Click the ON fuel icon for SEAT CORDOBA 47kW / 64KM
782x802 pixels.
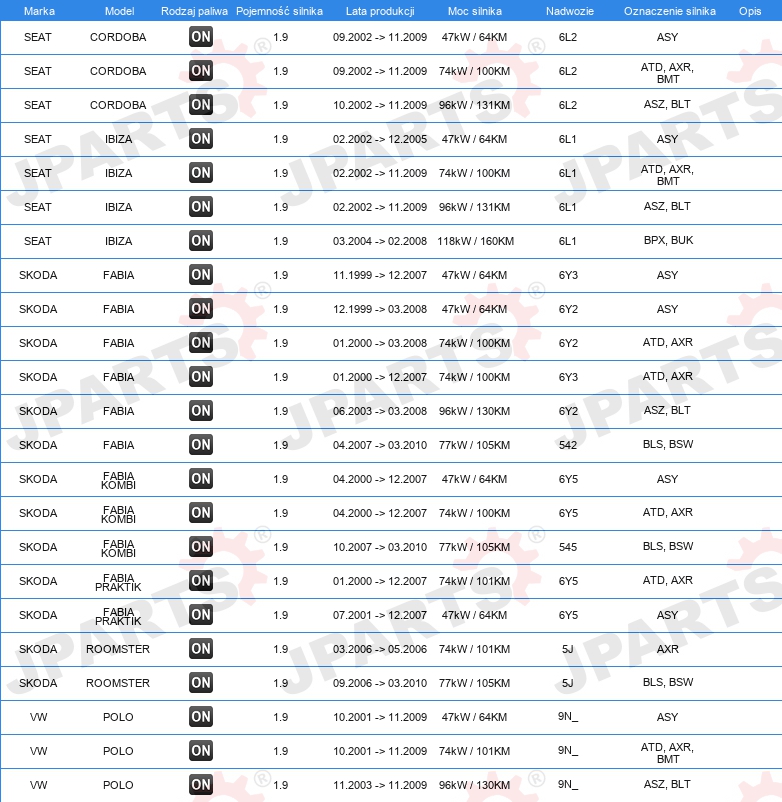point(200,37)
